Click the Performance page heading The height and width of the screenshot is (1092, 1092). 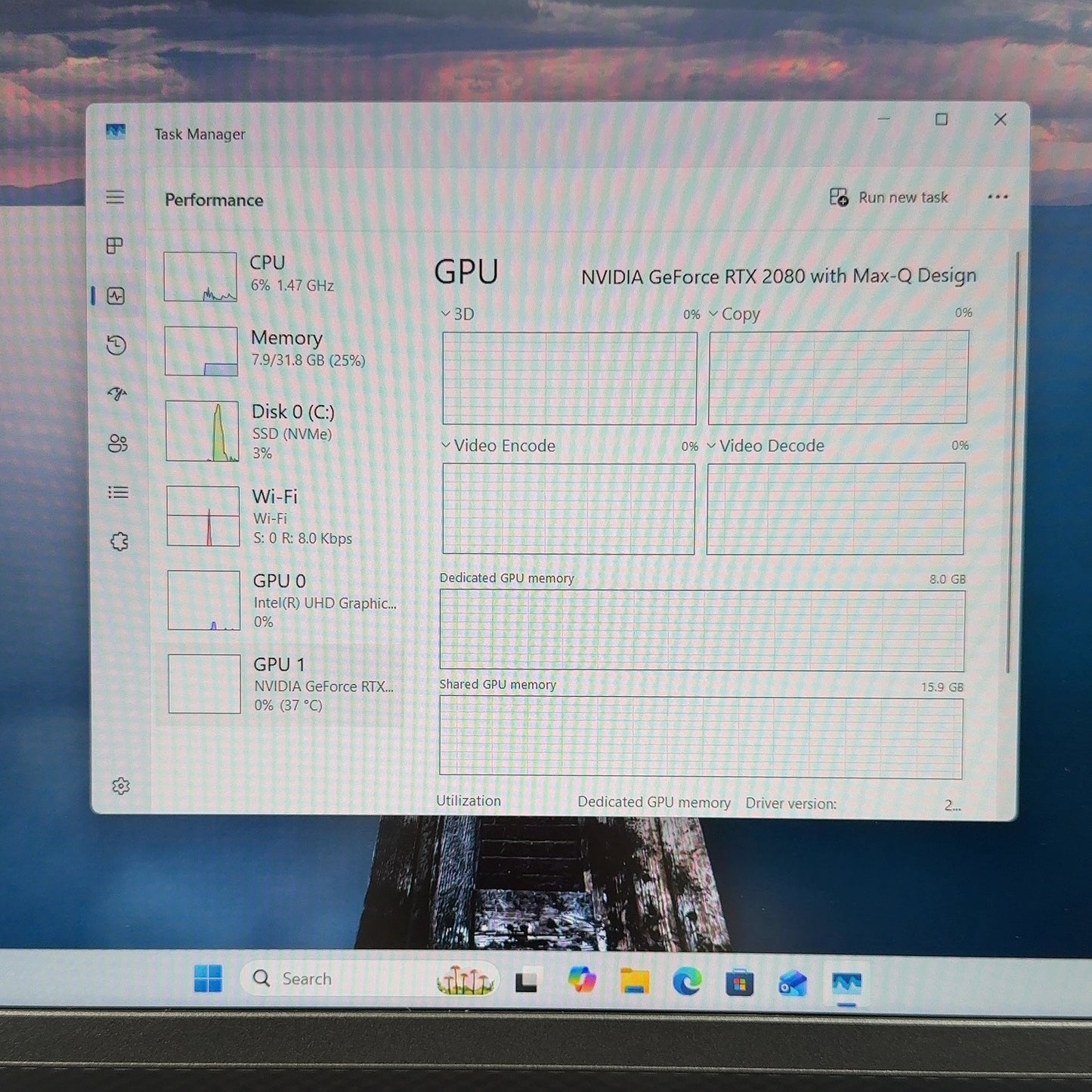(214, 200)
